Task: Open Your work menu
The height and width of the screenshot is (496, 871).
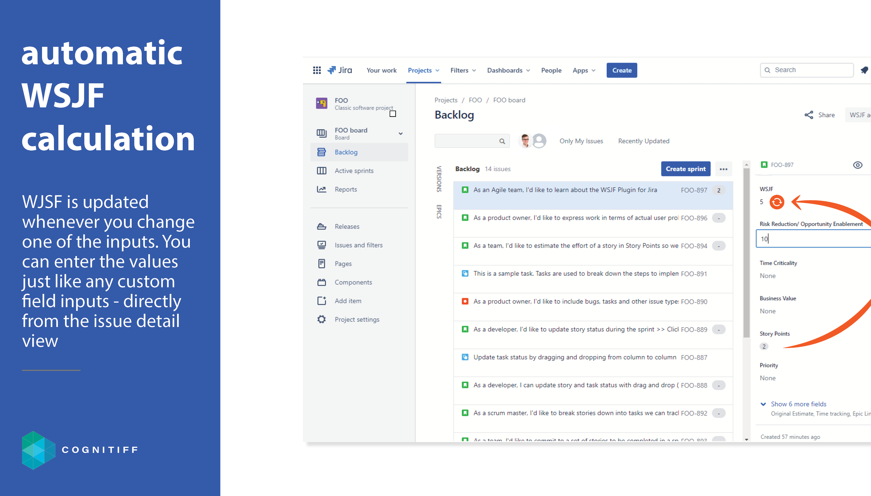Action: [382, 71]
